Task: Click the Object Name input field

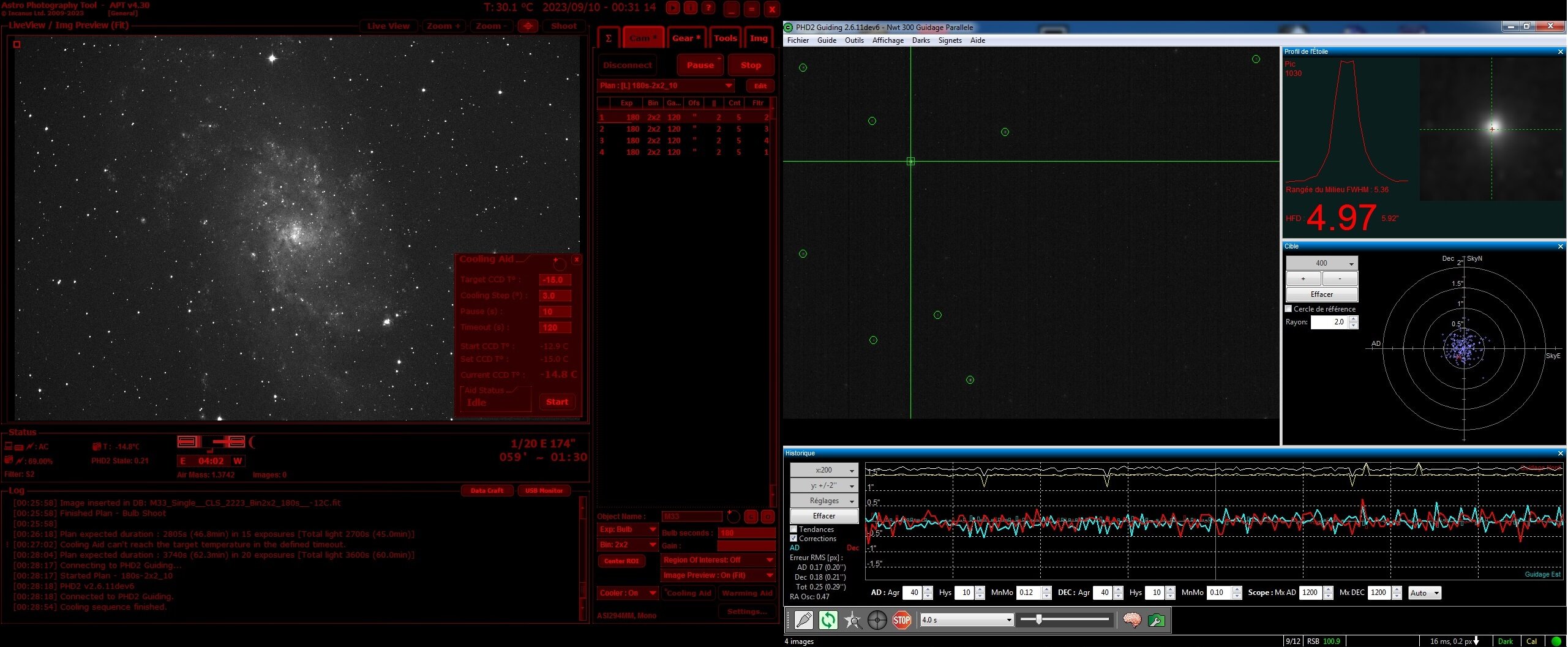Action: coord(692,517)
